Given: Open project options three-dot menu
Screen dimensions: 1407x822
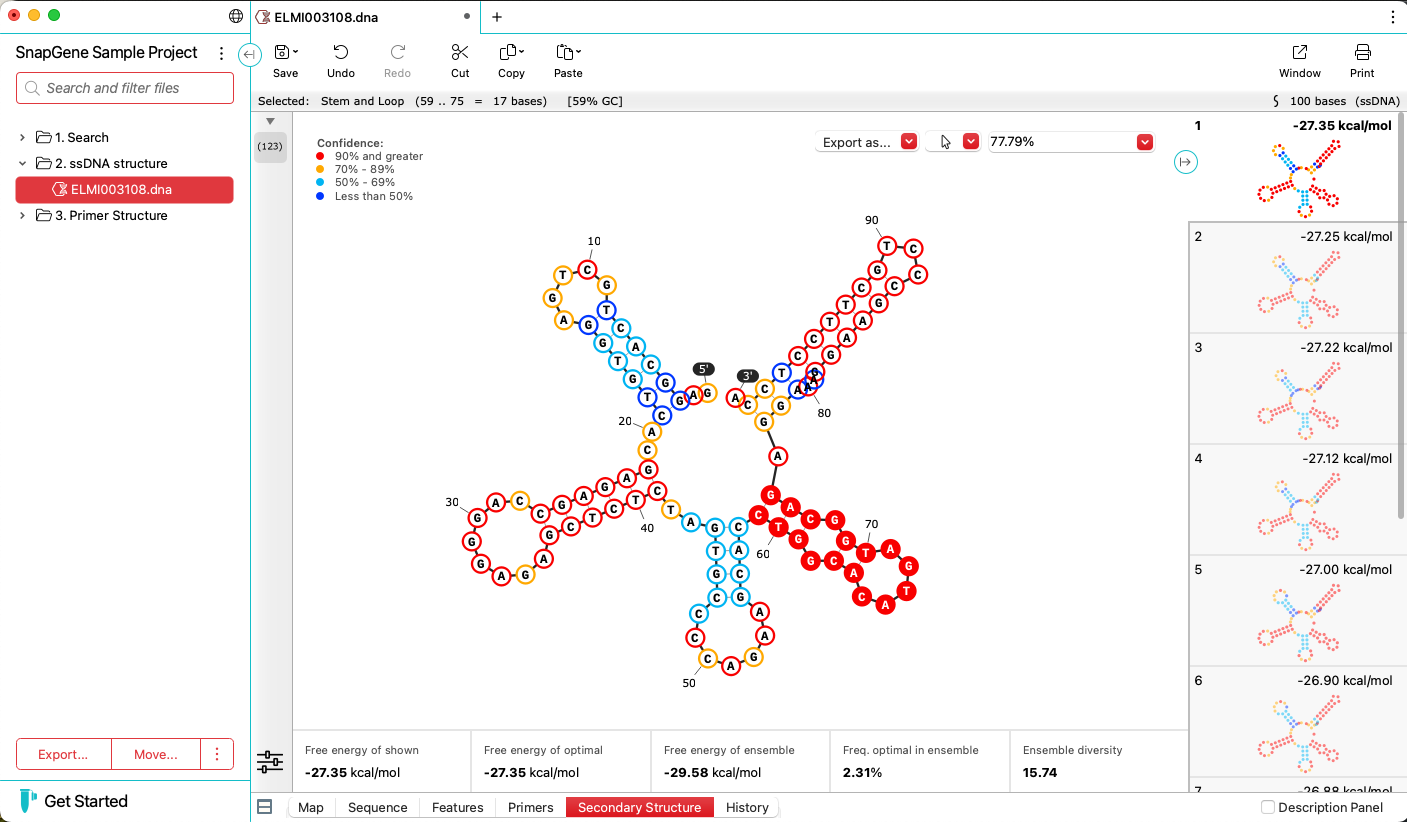Looking at the screenshot, I should [x=221, y=53].
